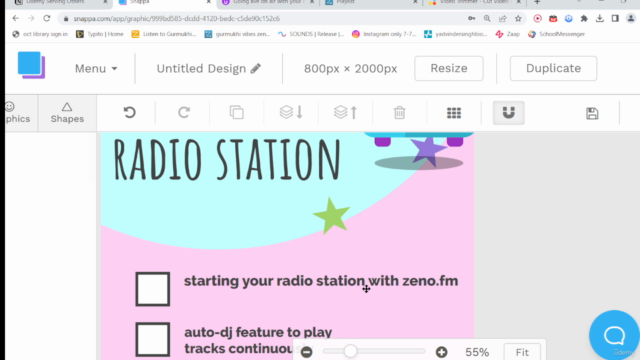Click the copy element icon
Image resolution: width=640 pixels, height=360 pixels.
[x=237, y=112]
